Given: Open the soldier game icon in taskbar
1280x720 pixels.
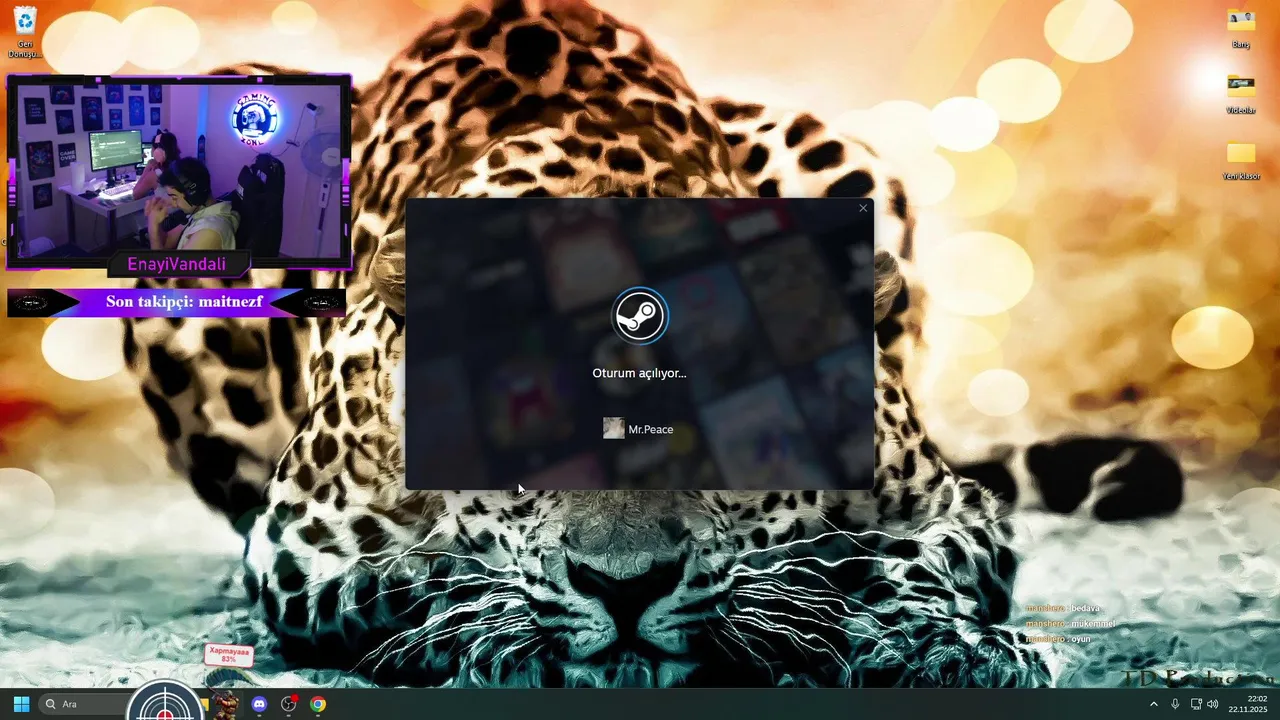Looking at the screenshot, I should click(x=226, y=704).
